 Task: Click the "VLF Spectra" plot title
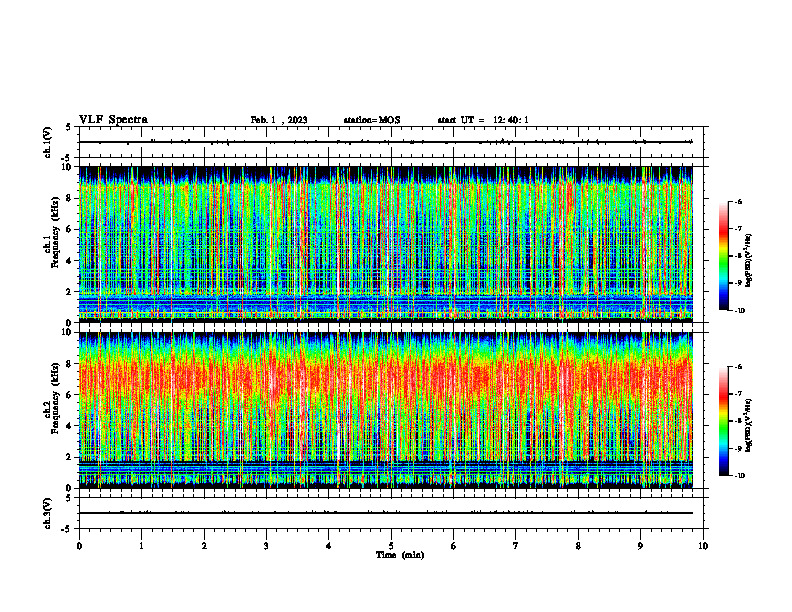(x=113, y=120)
